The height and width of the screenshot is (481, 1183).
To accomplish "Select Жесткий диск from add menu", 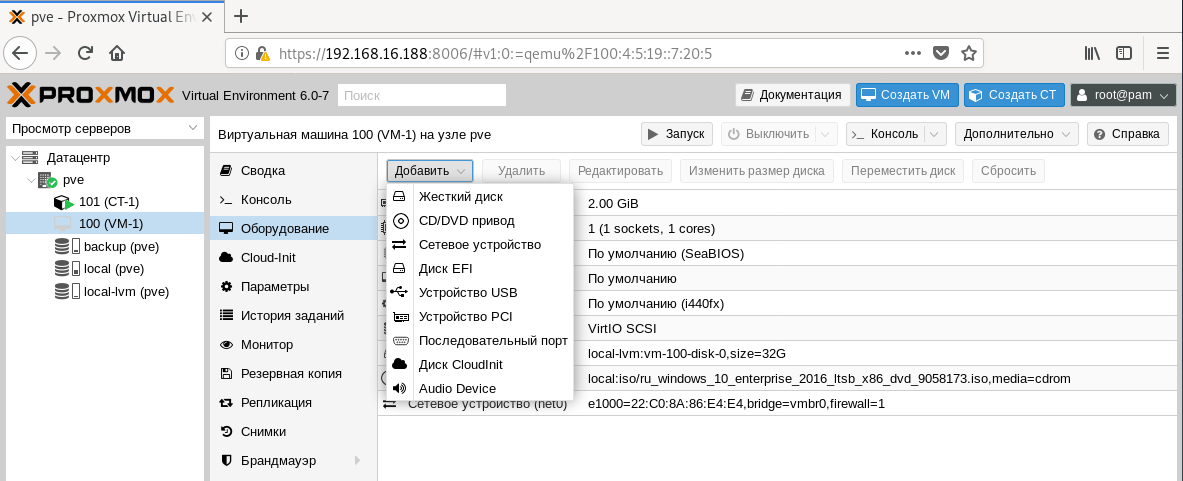I will (480, 197).
